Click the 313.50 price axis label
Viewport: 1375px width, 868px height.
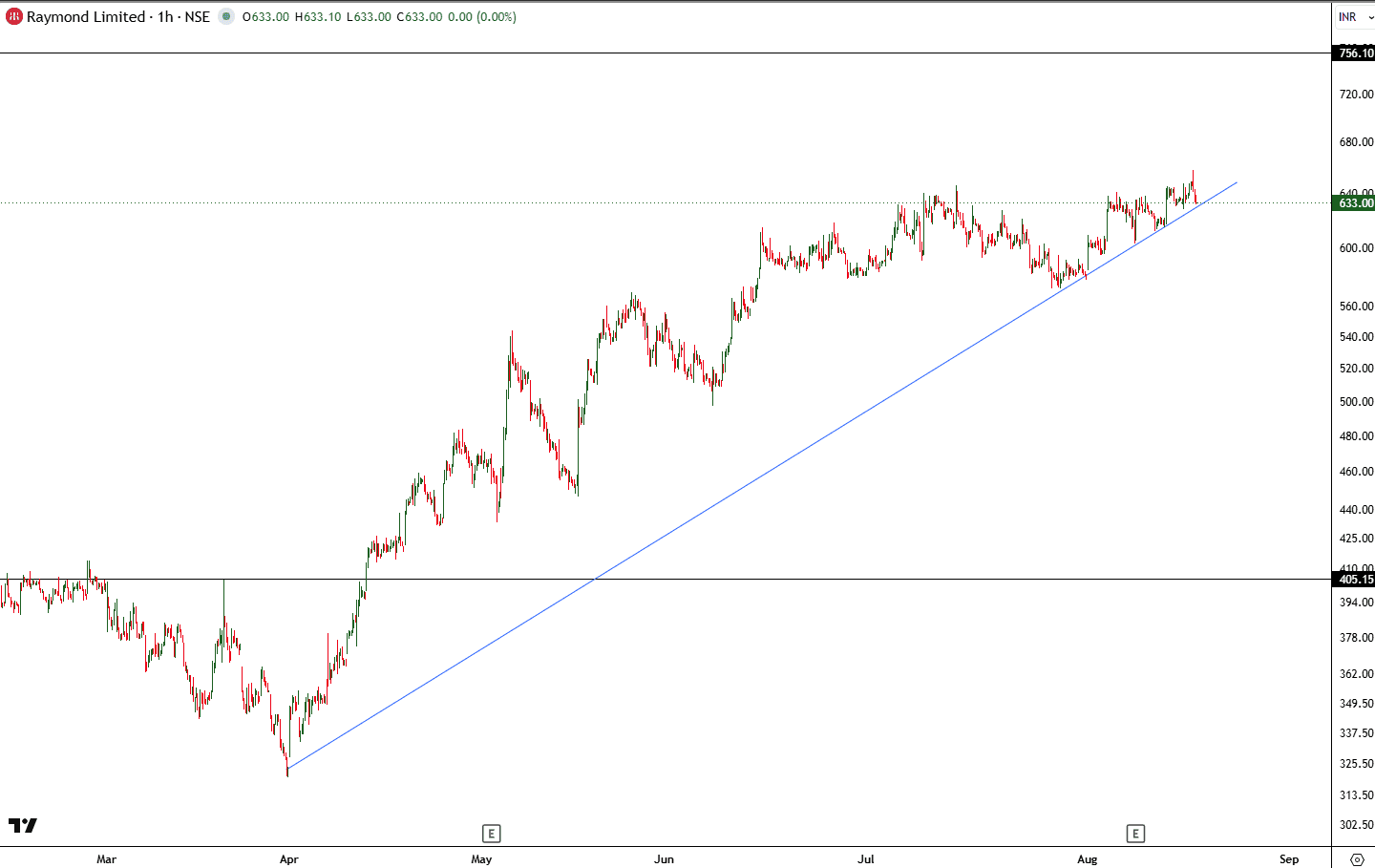pos(1356,794)
